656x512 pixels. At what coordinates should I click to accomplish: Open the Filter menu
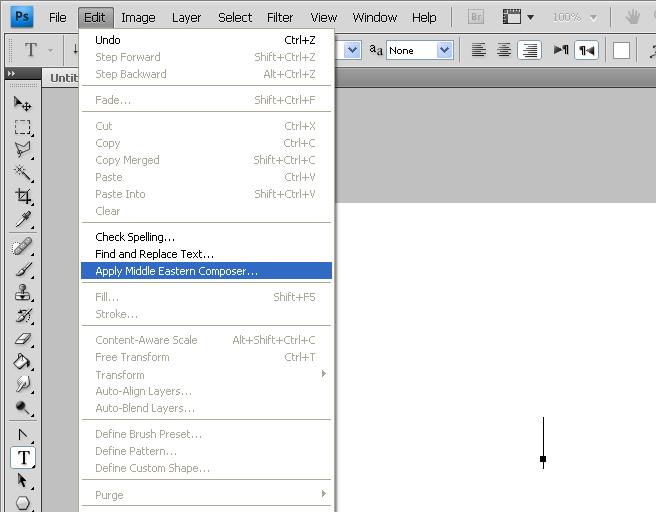click(280, 18)
